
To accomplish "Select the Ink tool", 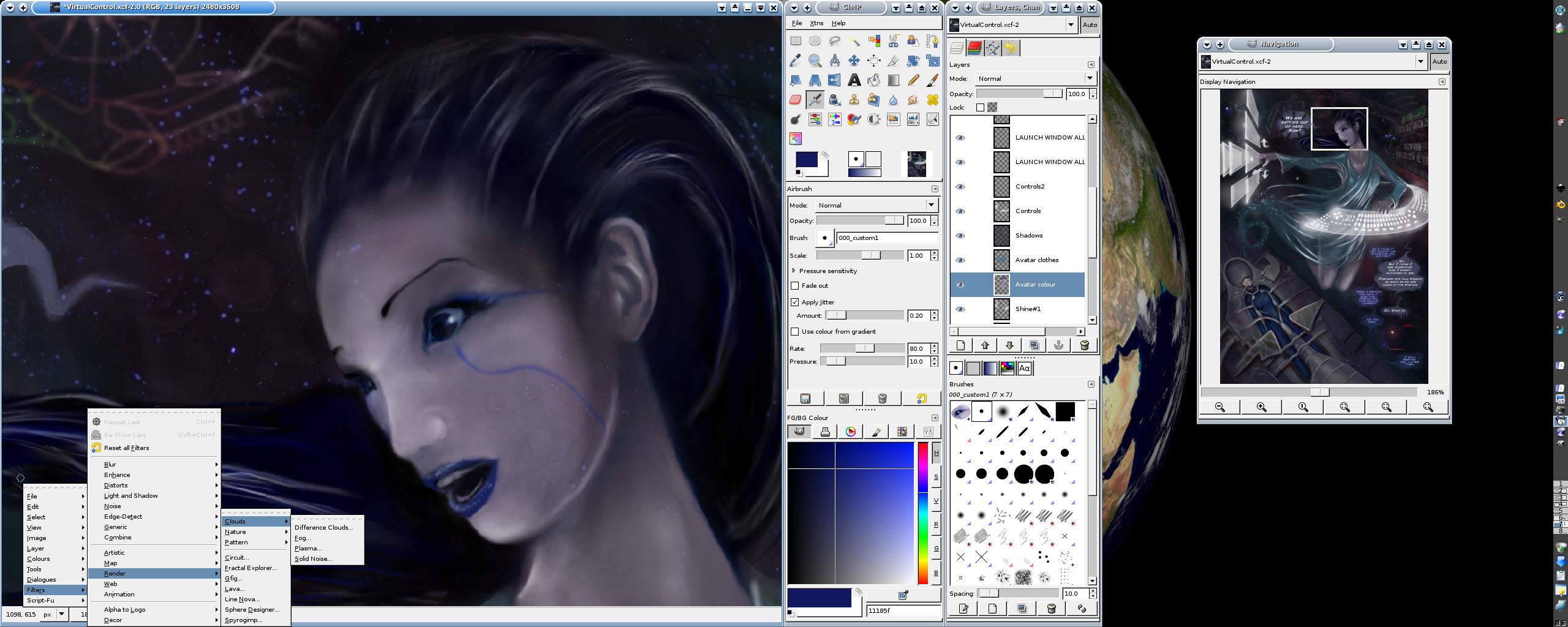I will pyautogui.click(x=834, y=100).
